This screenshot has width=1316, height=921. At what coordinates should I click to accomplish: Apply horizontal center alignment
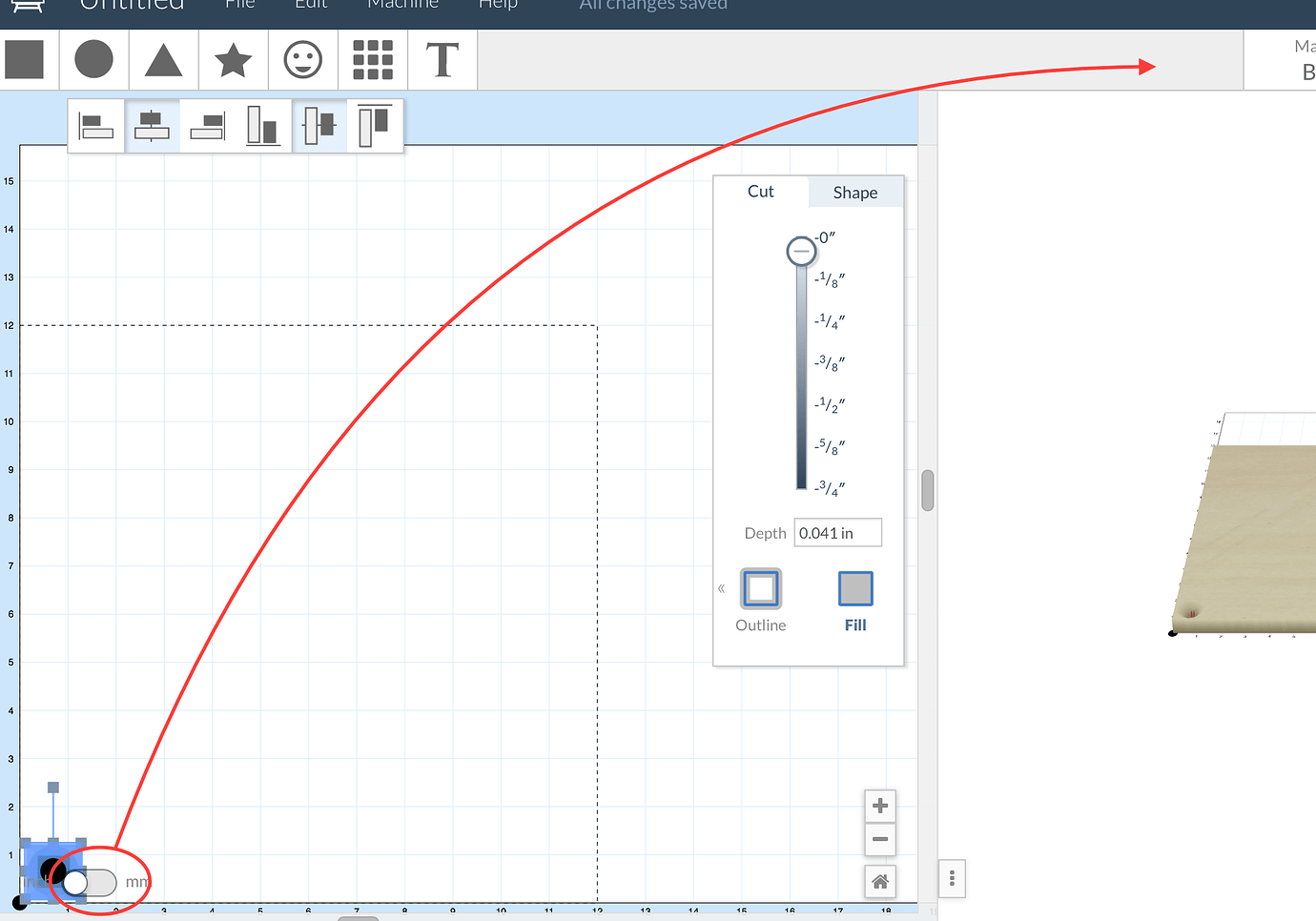click(x=151, y=125)
